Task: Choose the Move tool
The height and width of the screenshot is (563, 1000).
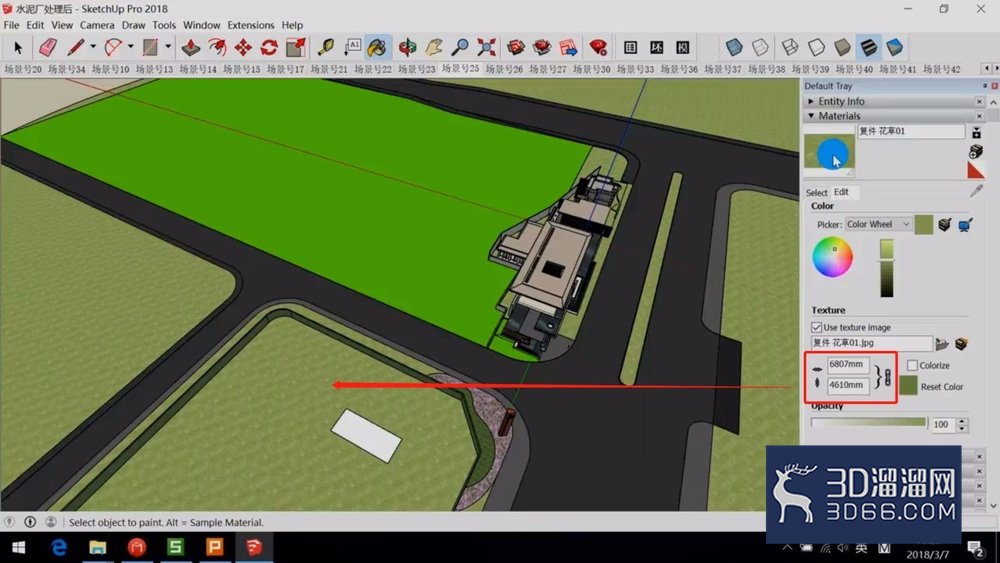Action: point(243,47)
